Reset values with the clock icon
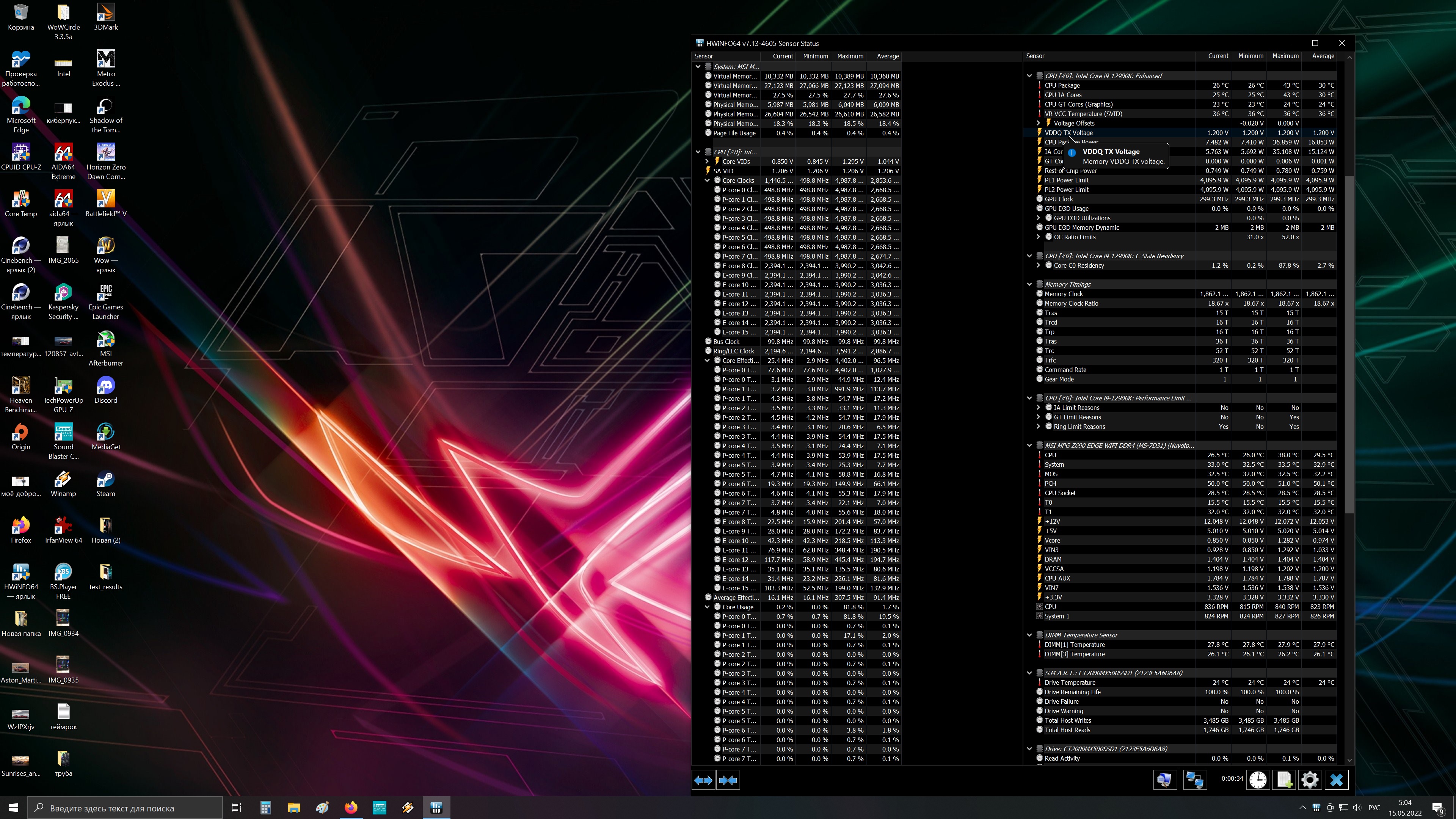 [1258, 780]
